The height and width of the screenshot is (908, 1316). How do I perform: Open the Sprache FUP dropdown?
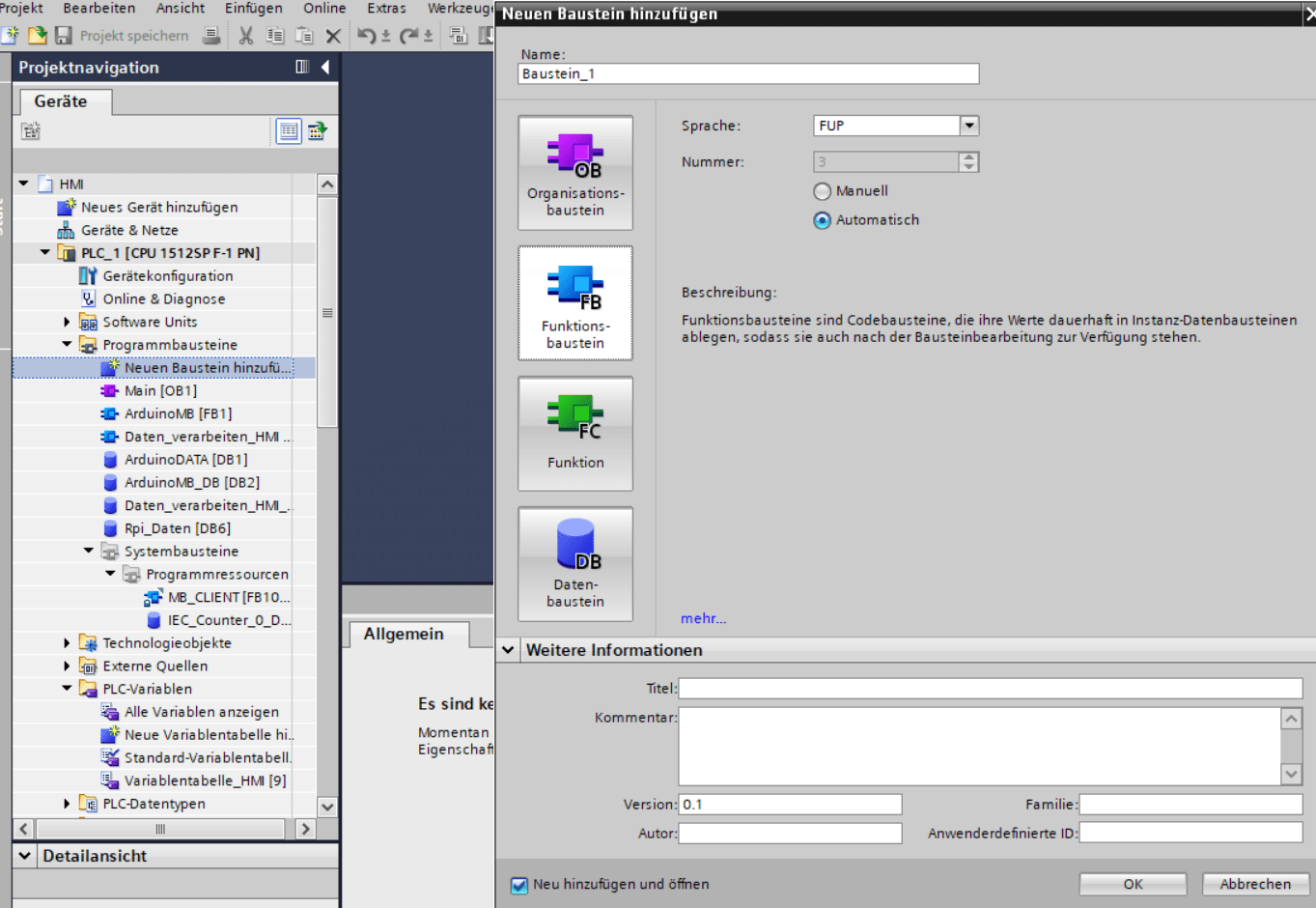[969, 126]
